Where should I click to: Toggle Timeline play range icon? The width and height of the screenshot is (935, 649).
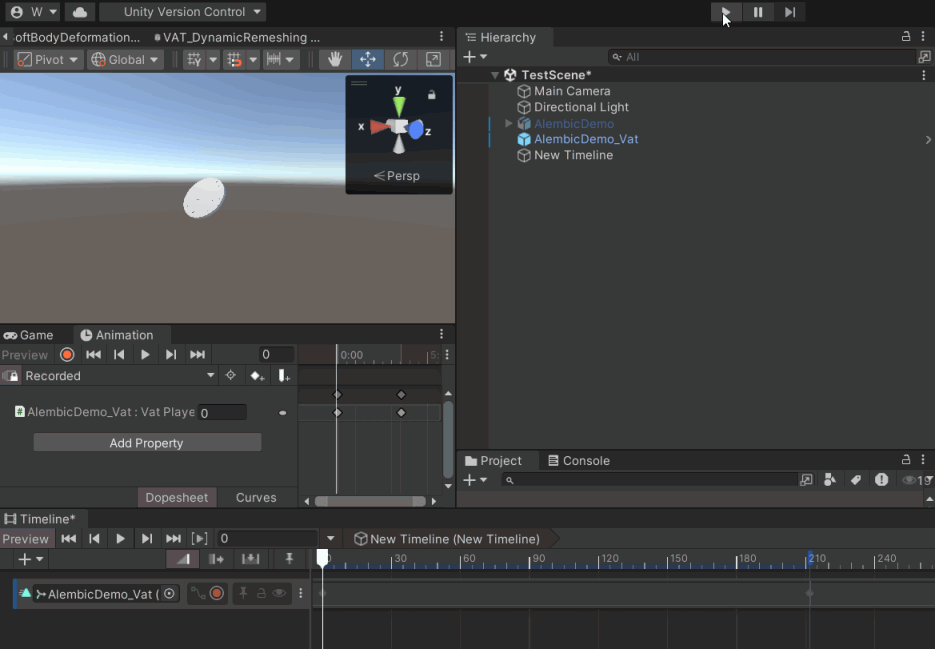(x=200, y=539)
